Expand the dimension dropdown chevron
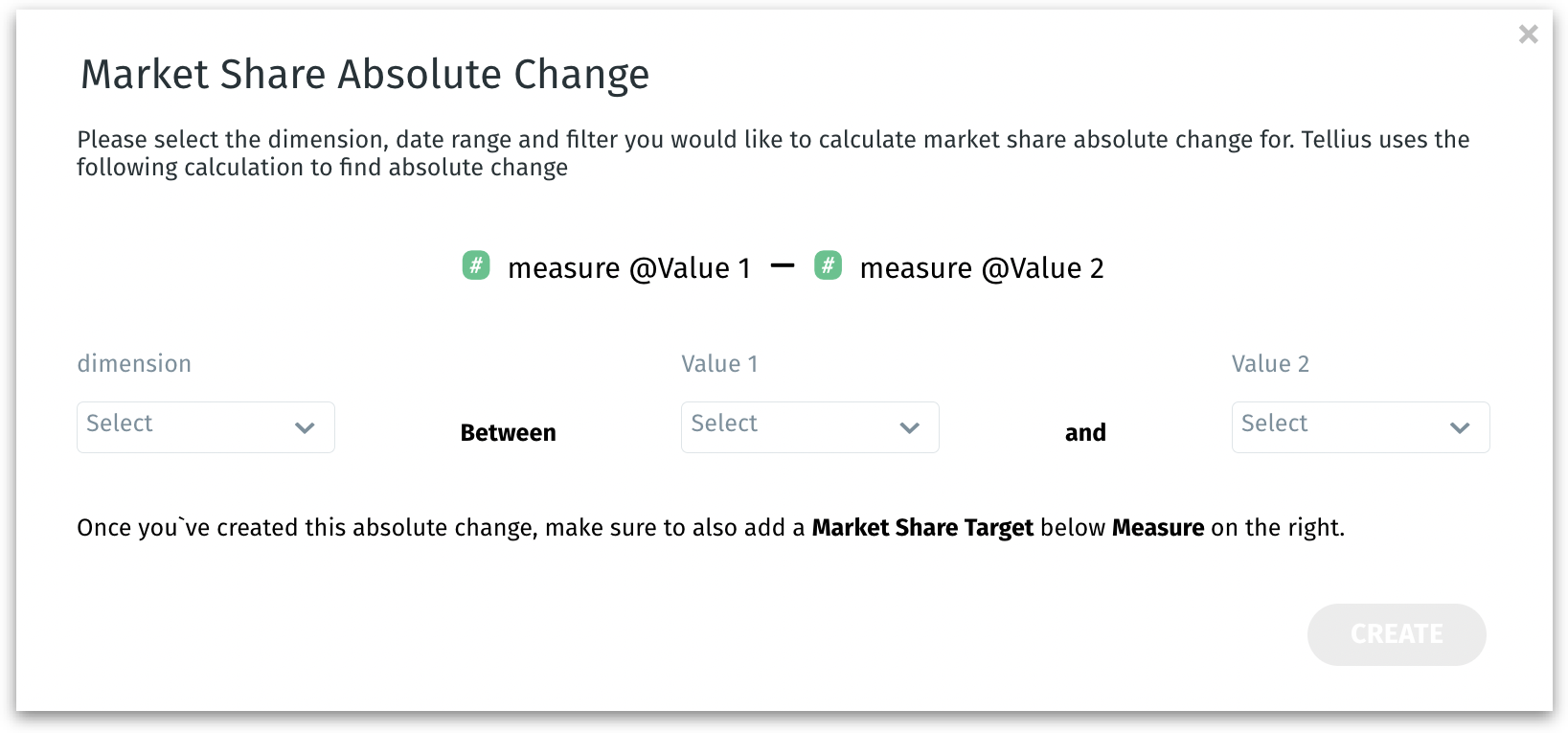The image size is (1568, 733). 305,428
